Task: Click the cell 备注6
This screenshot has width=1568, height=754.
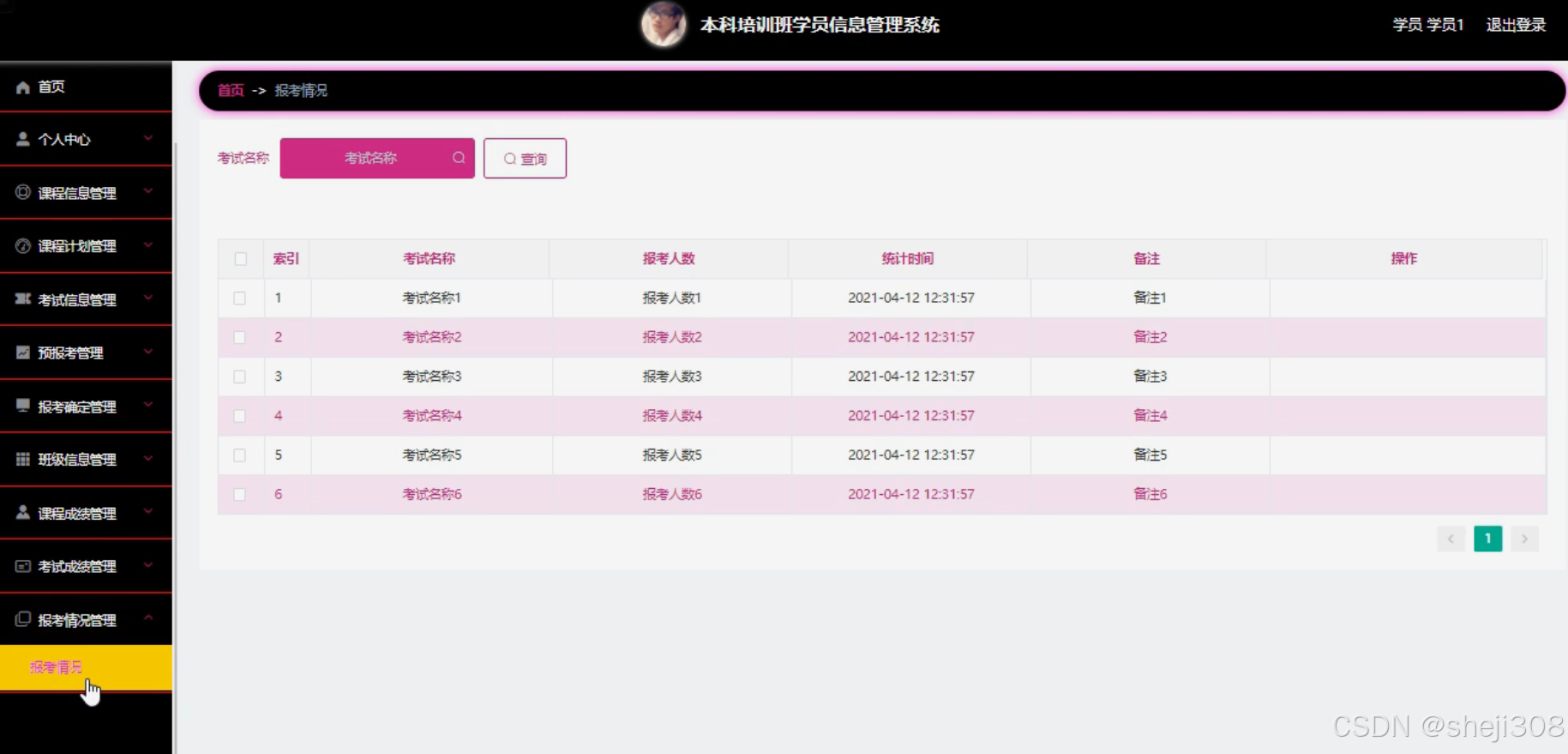Action: pos(1150,494)
